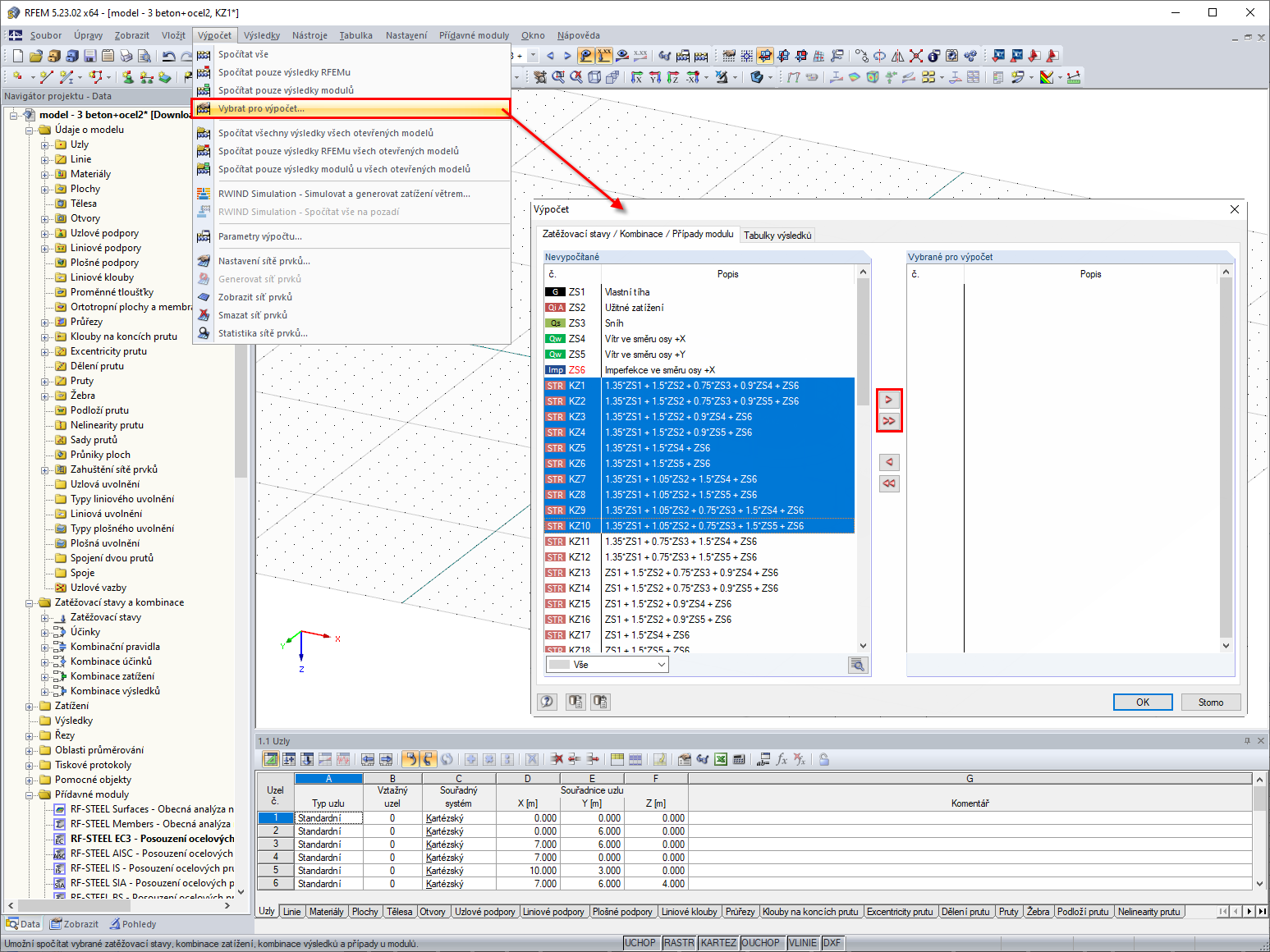Click the Export to Excel icon in table toolbar

coord(721,759)
